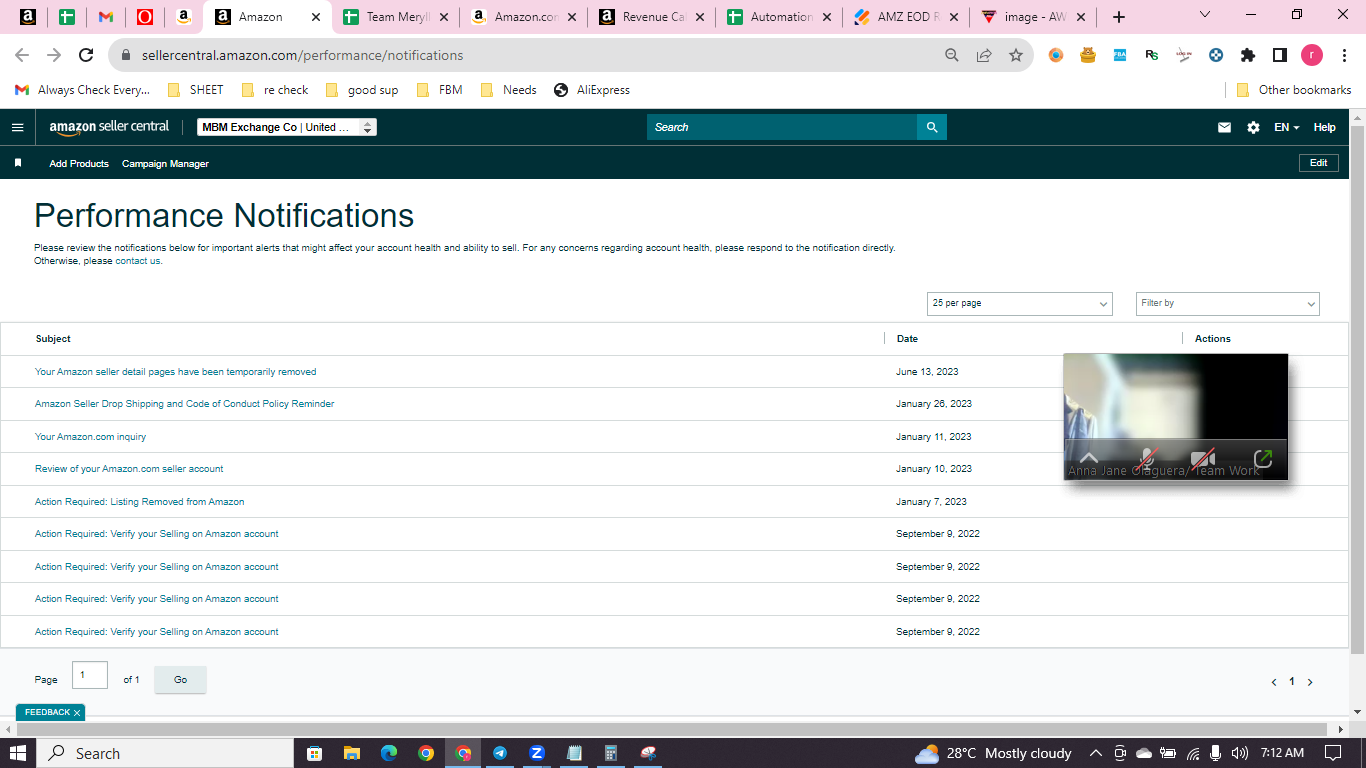Switch to the AMZ EOD tab

906,17
